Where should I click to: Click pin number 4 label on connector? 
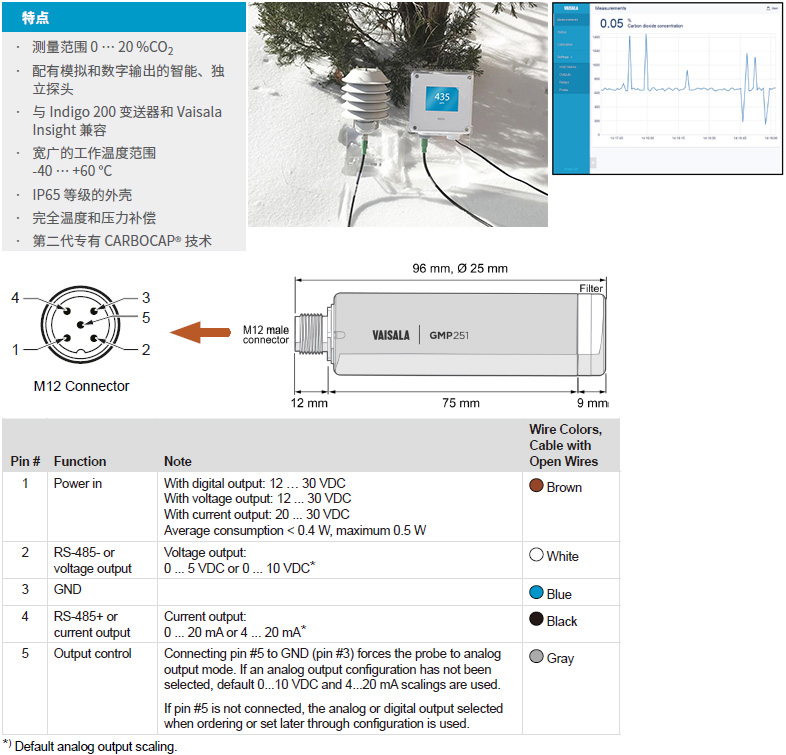[15, 298]
